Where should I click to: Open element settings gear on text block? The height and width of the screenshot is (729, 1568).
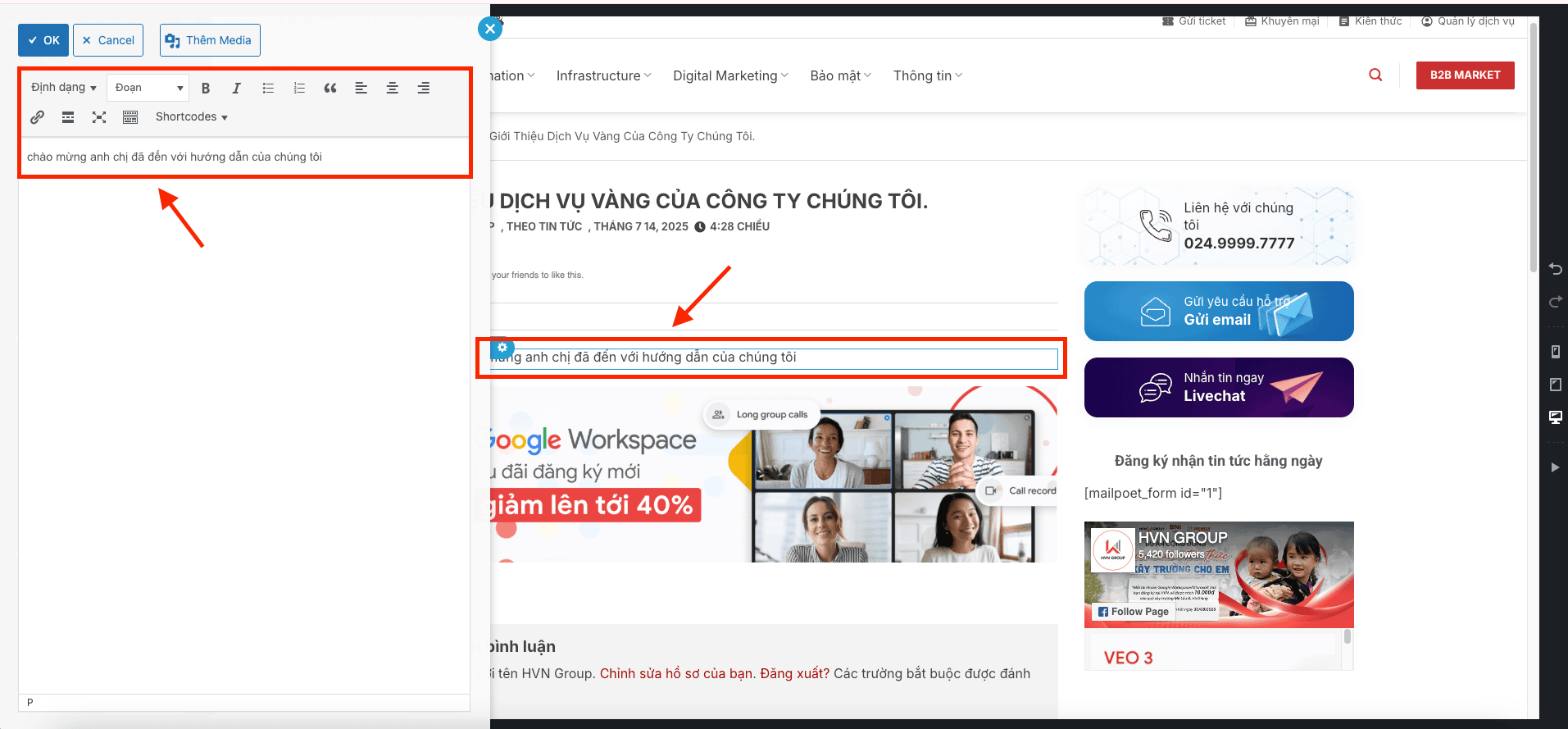click(502, 347)
